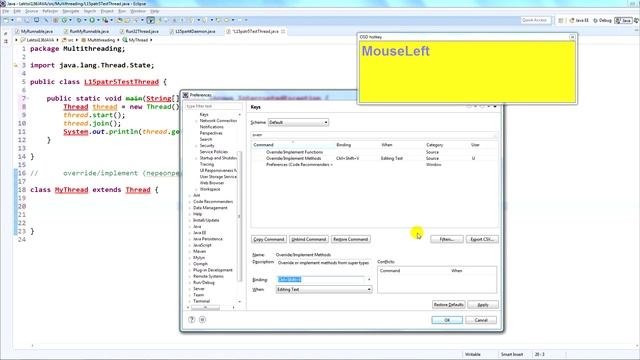640x360 pixels.
Task: Click the Filters... button
Action: point(447,239)
